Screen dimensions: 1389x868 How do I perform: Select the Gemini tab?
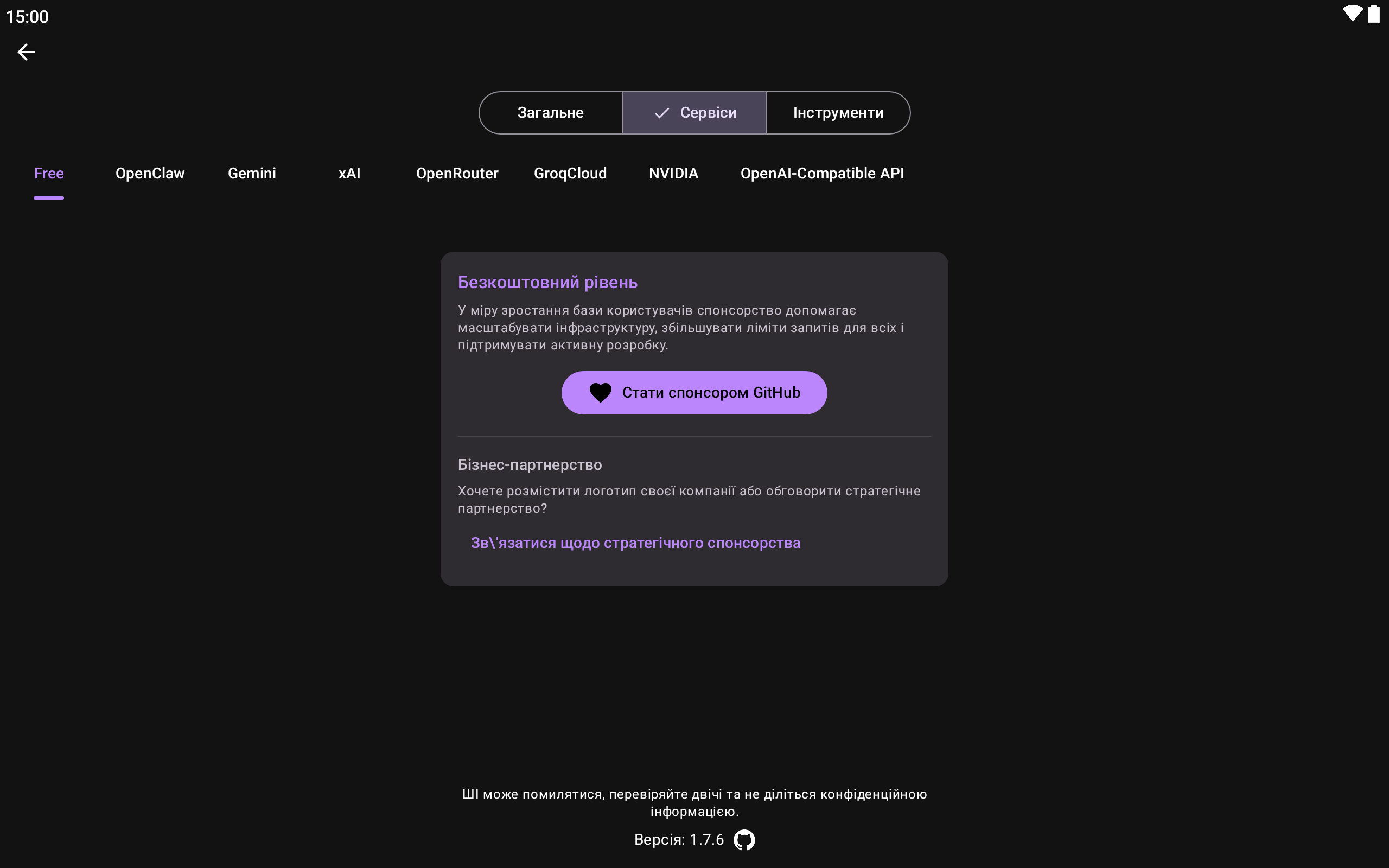[x=252, y=174]
